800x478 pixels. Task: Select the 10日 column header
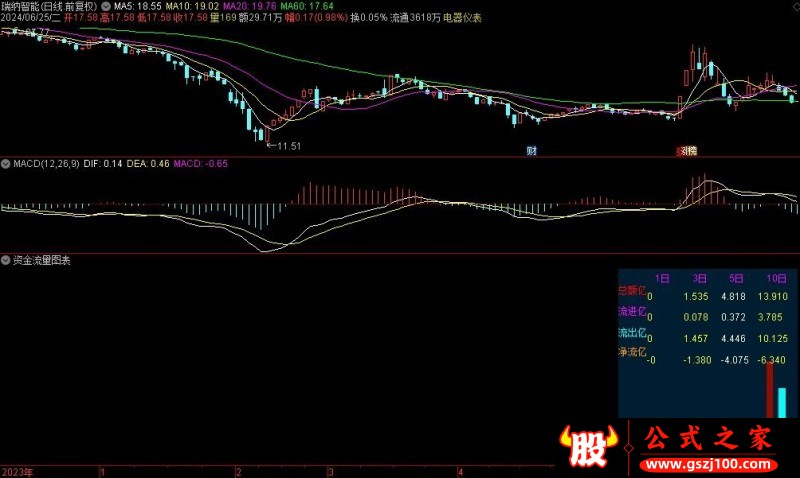(x=777, y=279)
